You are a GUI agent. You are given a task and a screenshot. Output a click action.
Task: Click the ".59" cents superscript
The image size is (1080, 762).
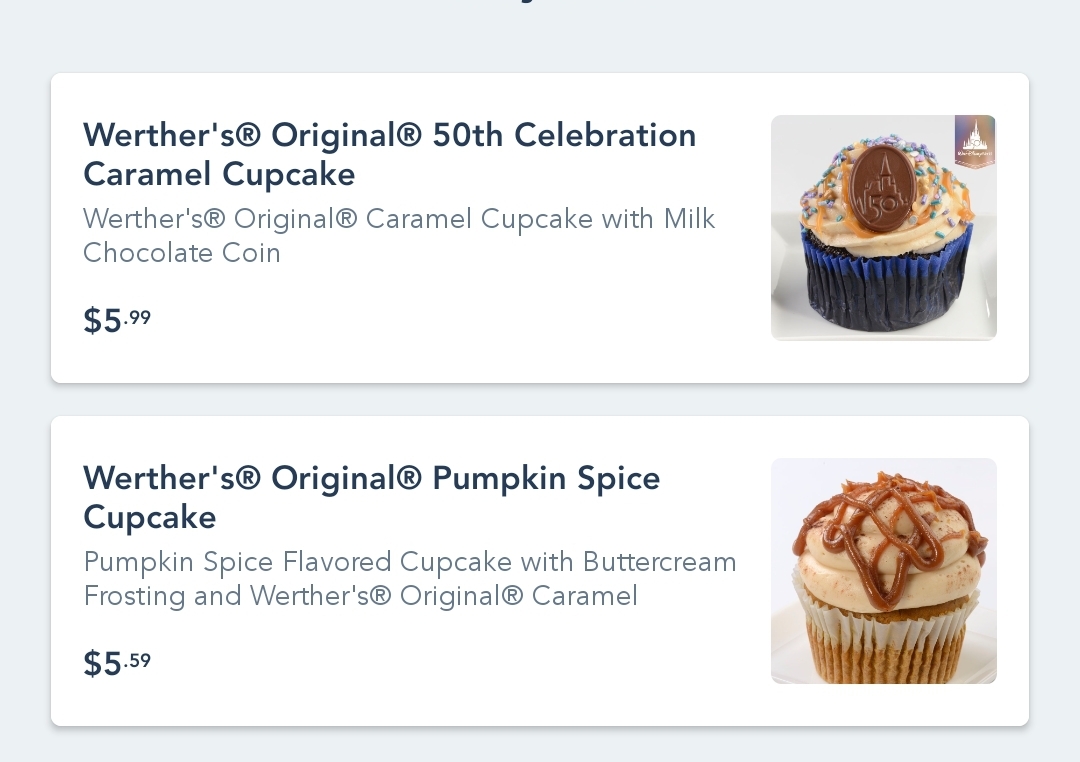[139, 659]
